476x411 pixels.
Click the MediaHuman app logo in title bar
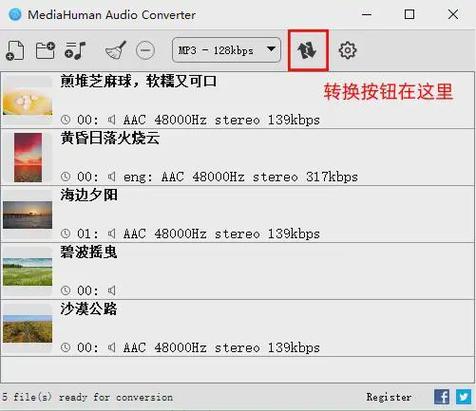[15, 15]
